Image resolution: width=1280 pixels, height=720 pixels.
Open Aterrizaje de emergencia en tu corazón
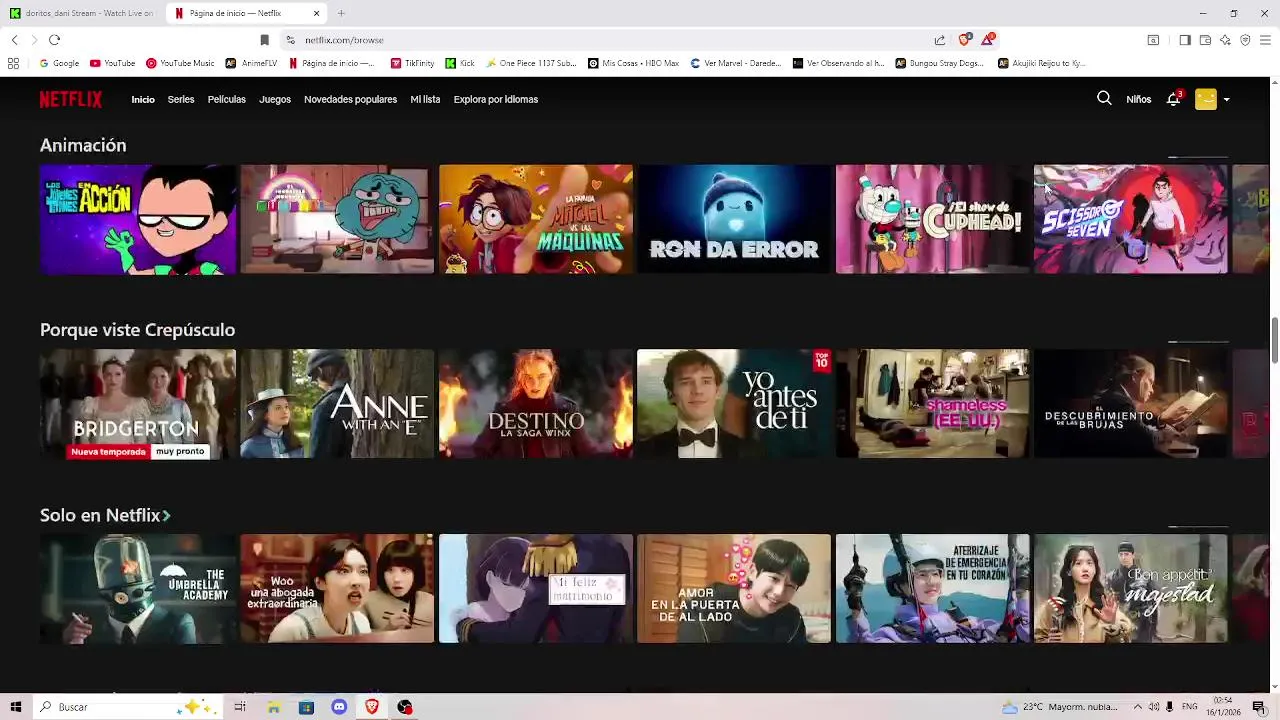(933, 588)
